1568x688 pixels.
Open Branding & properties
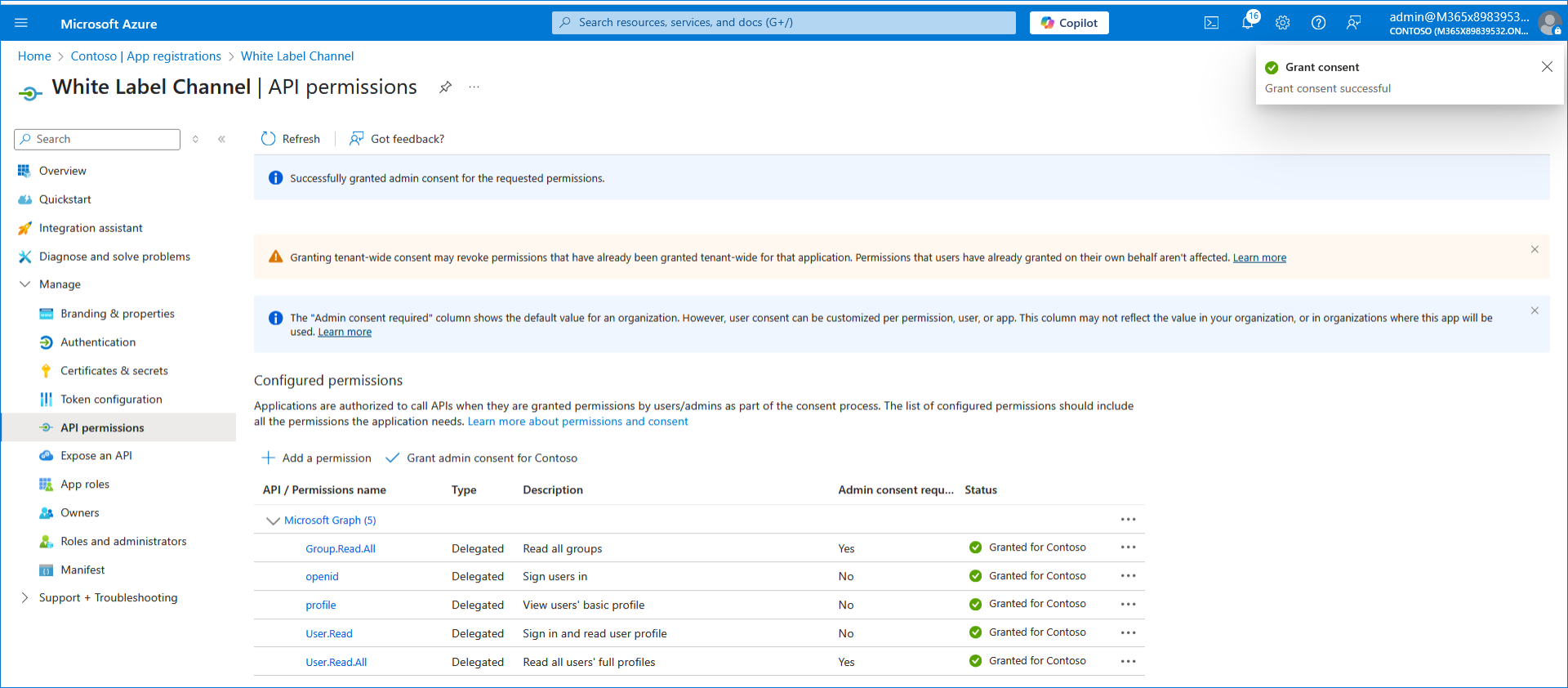117,314
